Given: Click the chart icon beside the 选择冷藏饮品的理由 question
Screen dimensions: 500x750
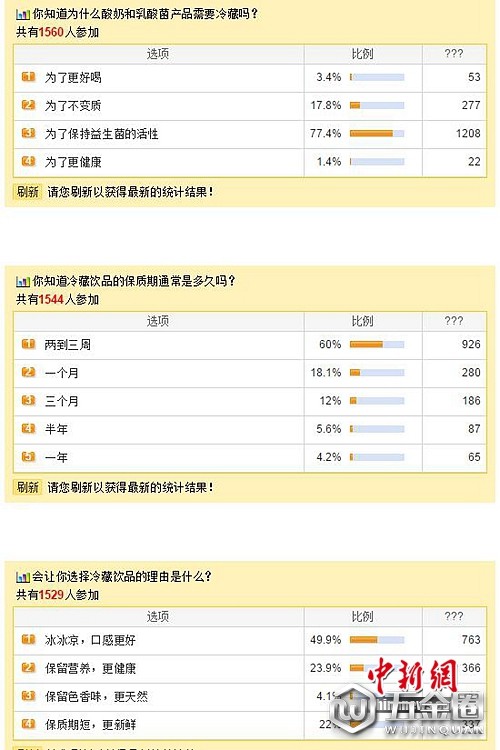Looking at the screenshot, I should tap(23, 577).
